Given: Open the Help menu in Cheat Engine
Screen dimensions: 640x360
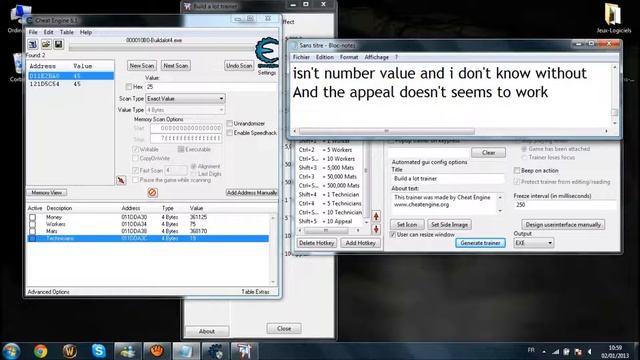Looking at the screenshot, I should [x=85, y=32].
